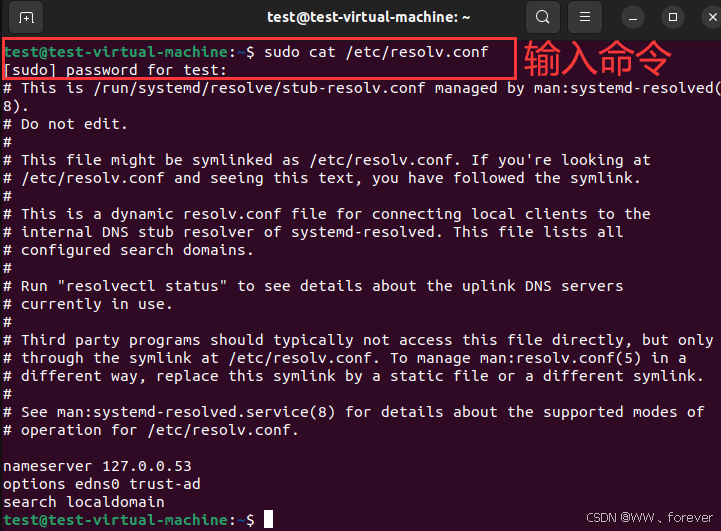721x531 pixels.
Task: Click the man:systemd-resolved.service(8) text
Action: (196, 412)
